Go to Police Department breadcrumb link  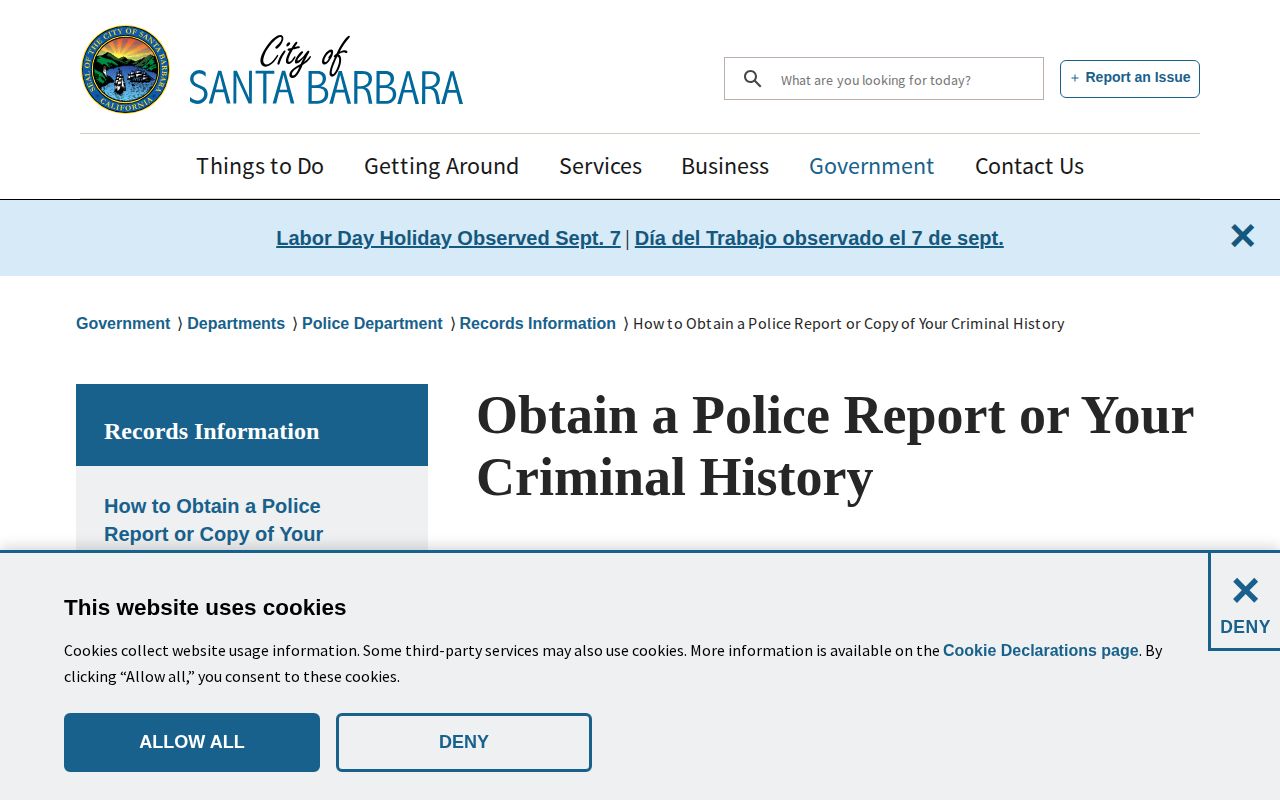point(372,323)
